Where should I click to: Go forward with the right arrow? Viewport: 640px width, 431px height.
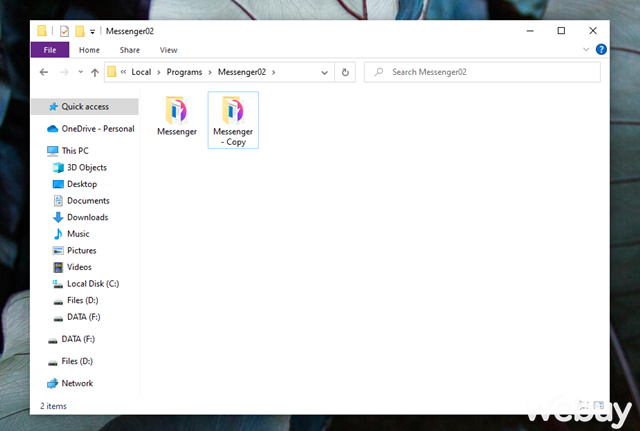(x=64, y=72)
